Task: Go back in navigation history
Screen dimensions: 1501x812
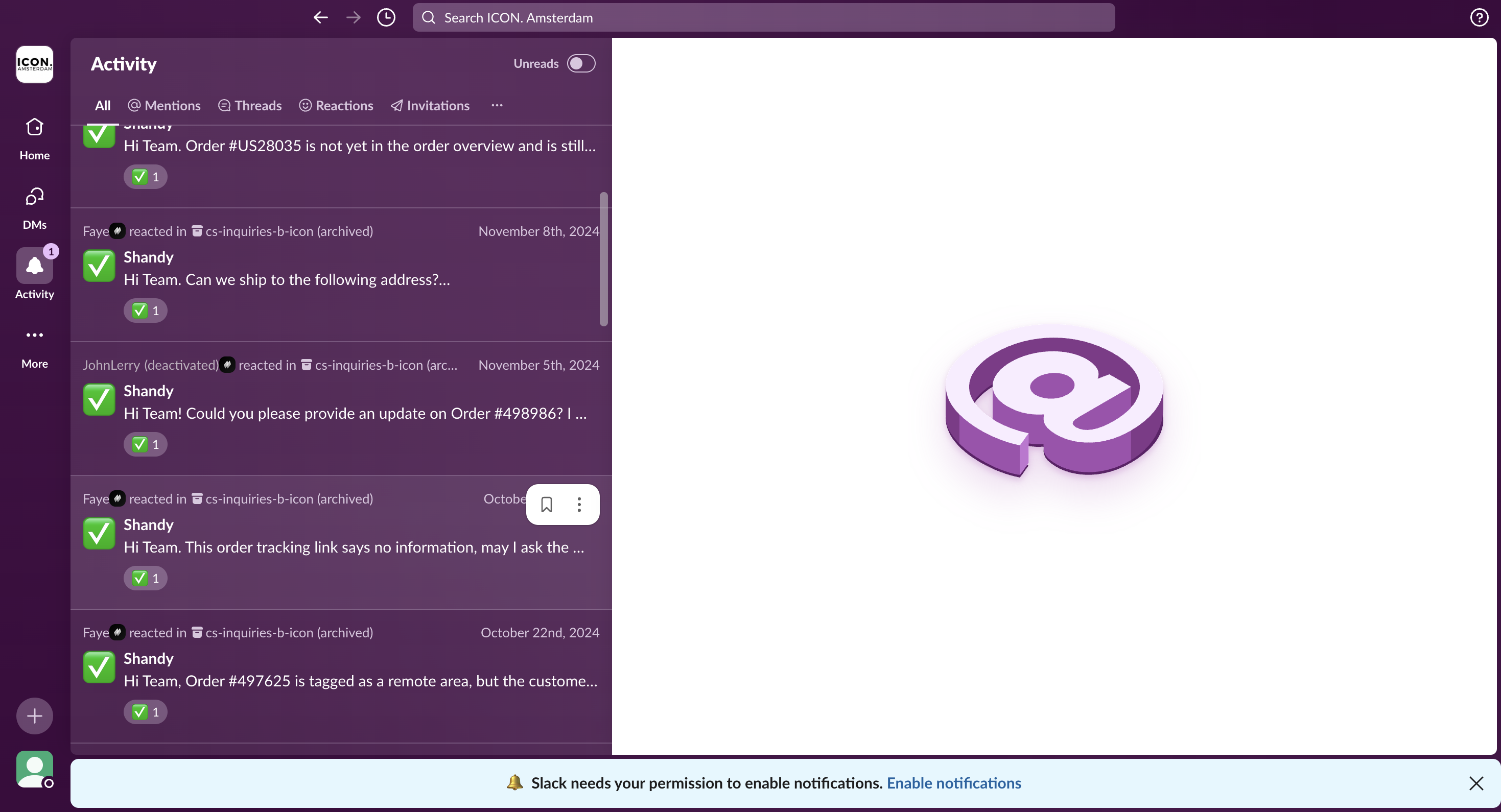Action: click(320, 17)
